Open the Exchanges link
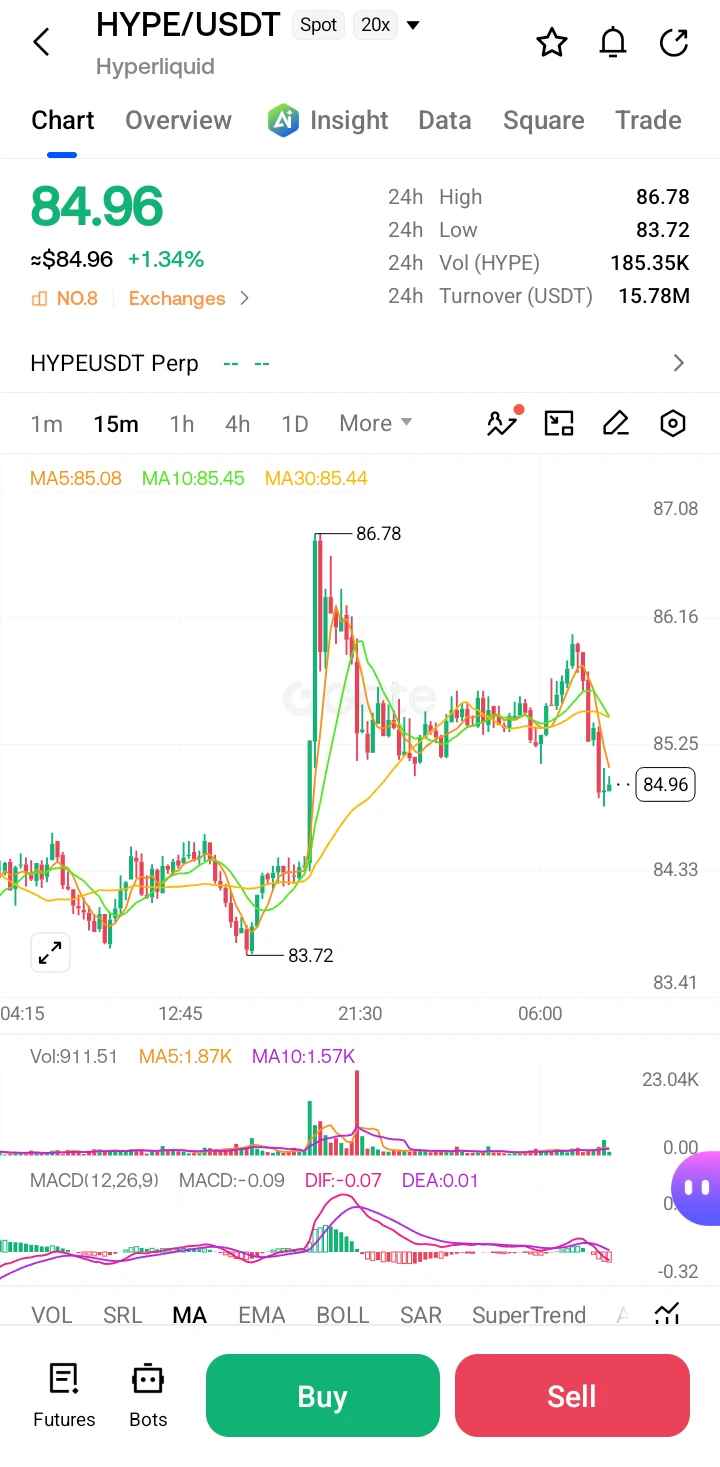 coord(177,298)
